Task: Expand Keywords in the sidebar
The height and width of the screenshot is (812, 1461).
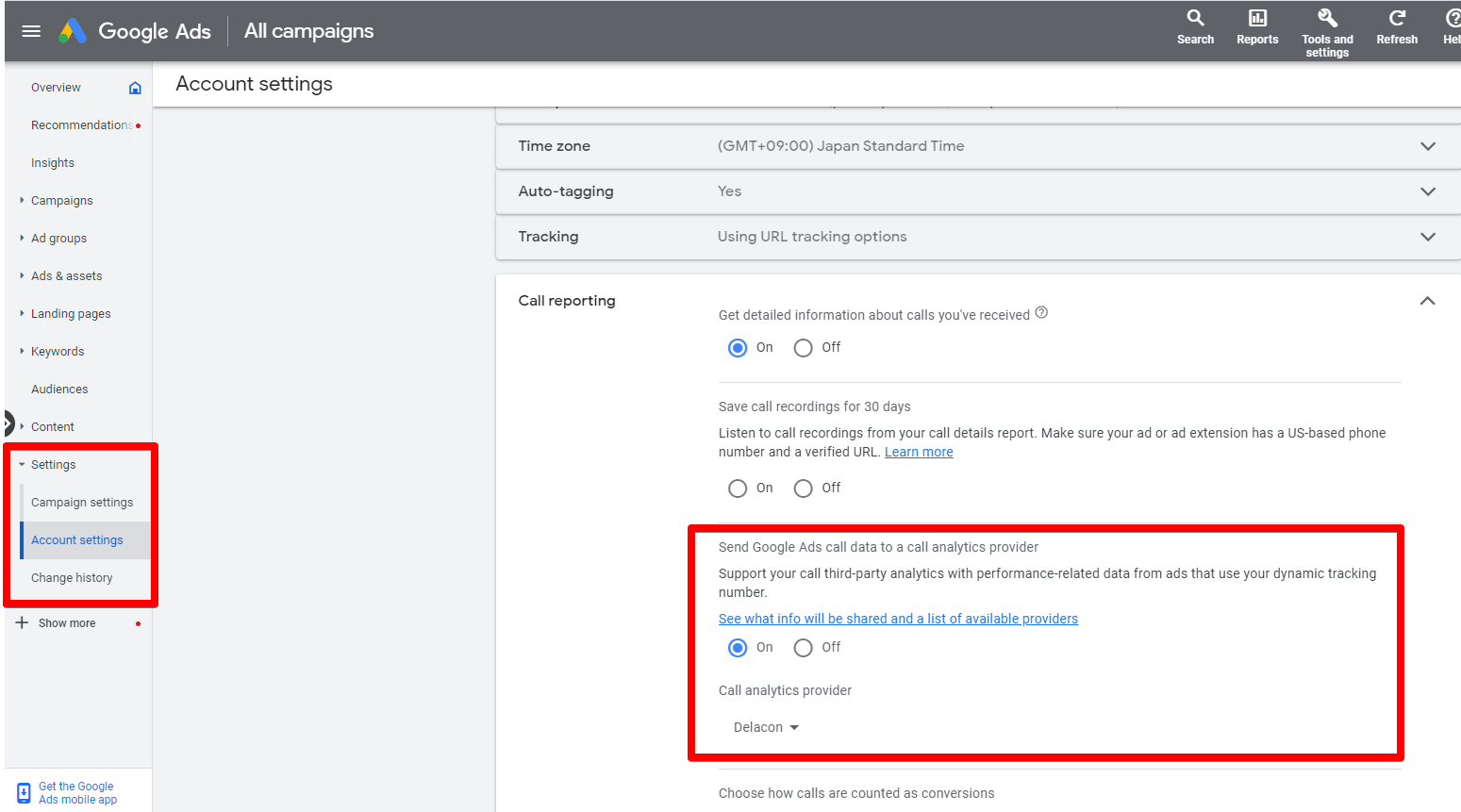Action: pos(22,351)
